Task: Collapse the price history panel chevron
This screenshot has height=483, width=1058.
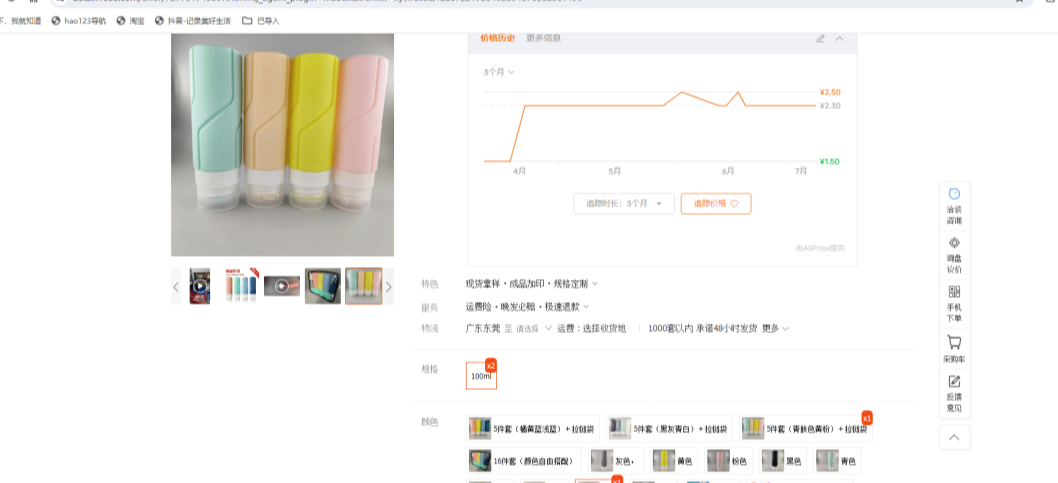Action: click(839, 38)
